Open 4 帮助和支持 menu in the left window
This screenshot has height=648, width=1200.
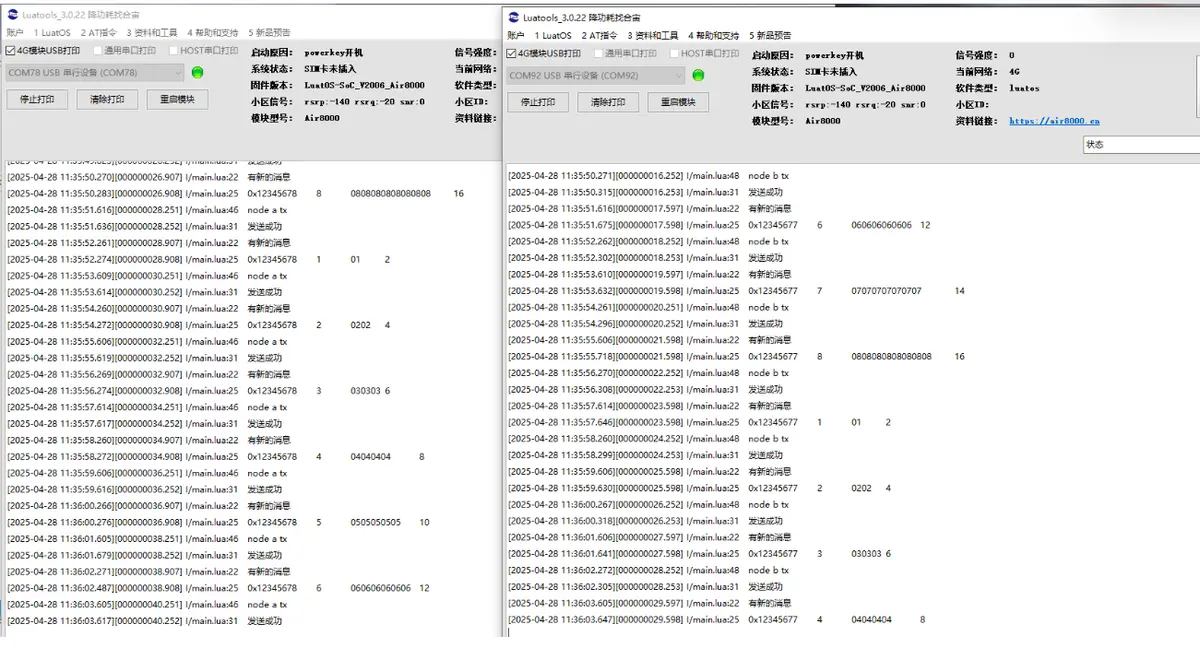pos(213,33)
